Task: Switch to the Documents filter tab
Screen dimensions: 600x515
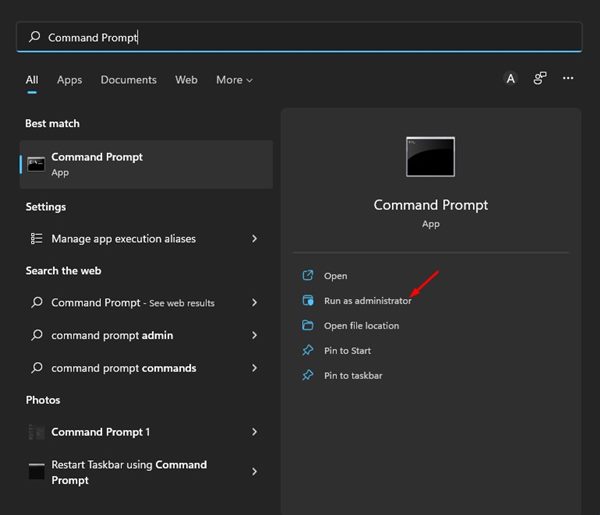Action: click(x=128, y=80)
